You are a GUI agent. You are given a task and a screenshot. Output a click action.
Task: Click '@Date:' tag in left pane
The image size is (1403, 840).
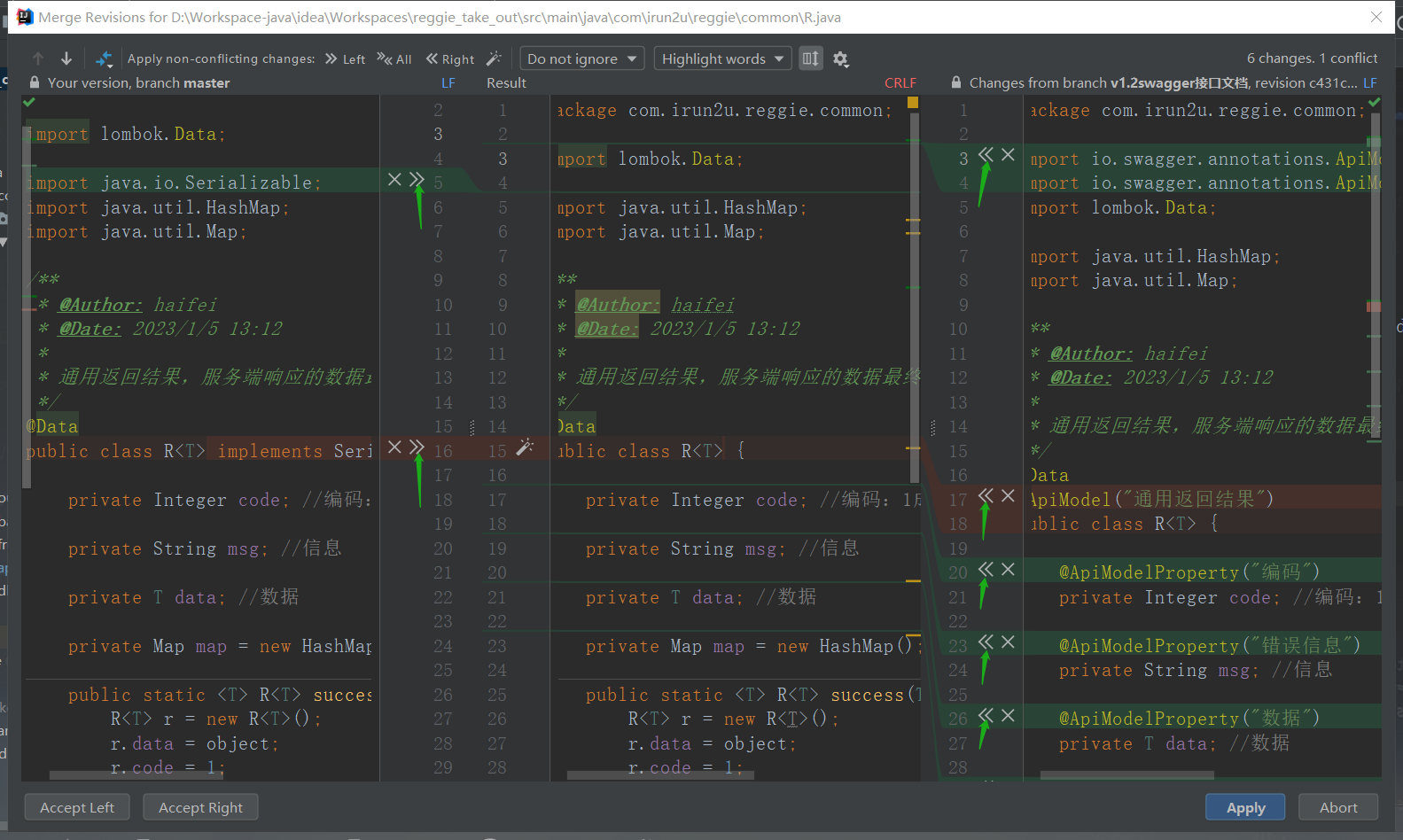[x=90, y=329]
